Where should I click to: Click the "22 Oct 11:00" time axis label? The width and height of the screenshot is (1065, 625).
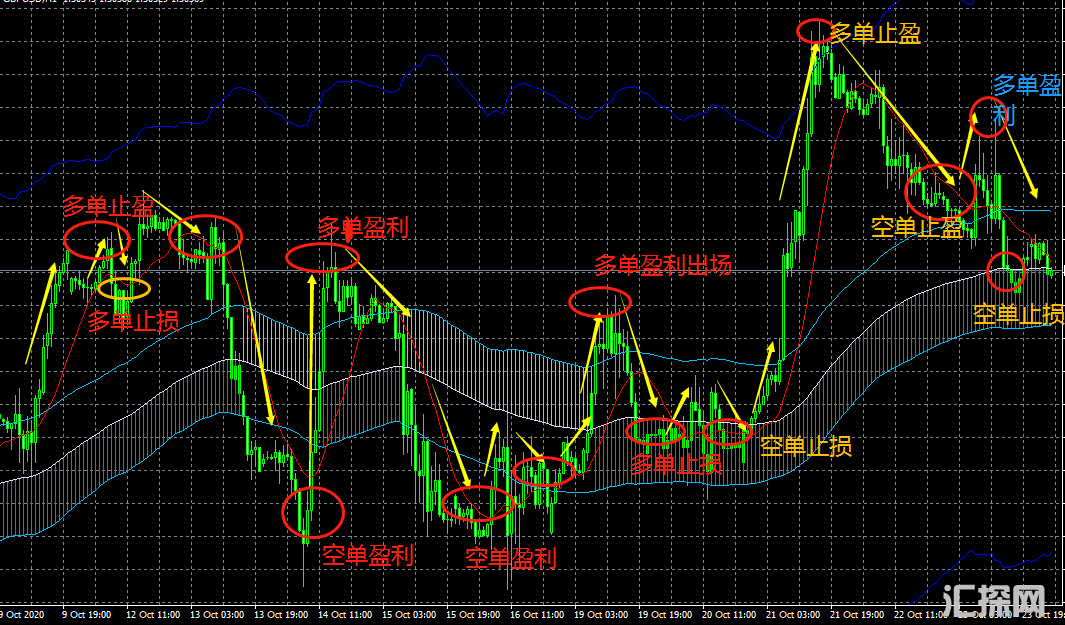tap(920, 615)
